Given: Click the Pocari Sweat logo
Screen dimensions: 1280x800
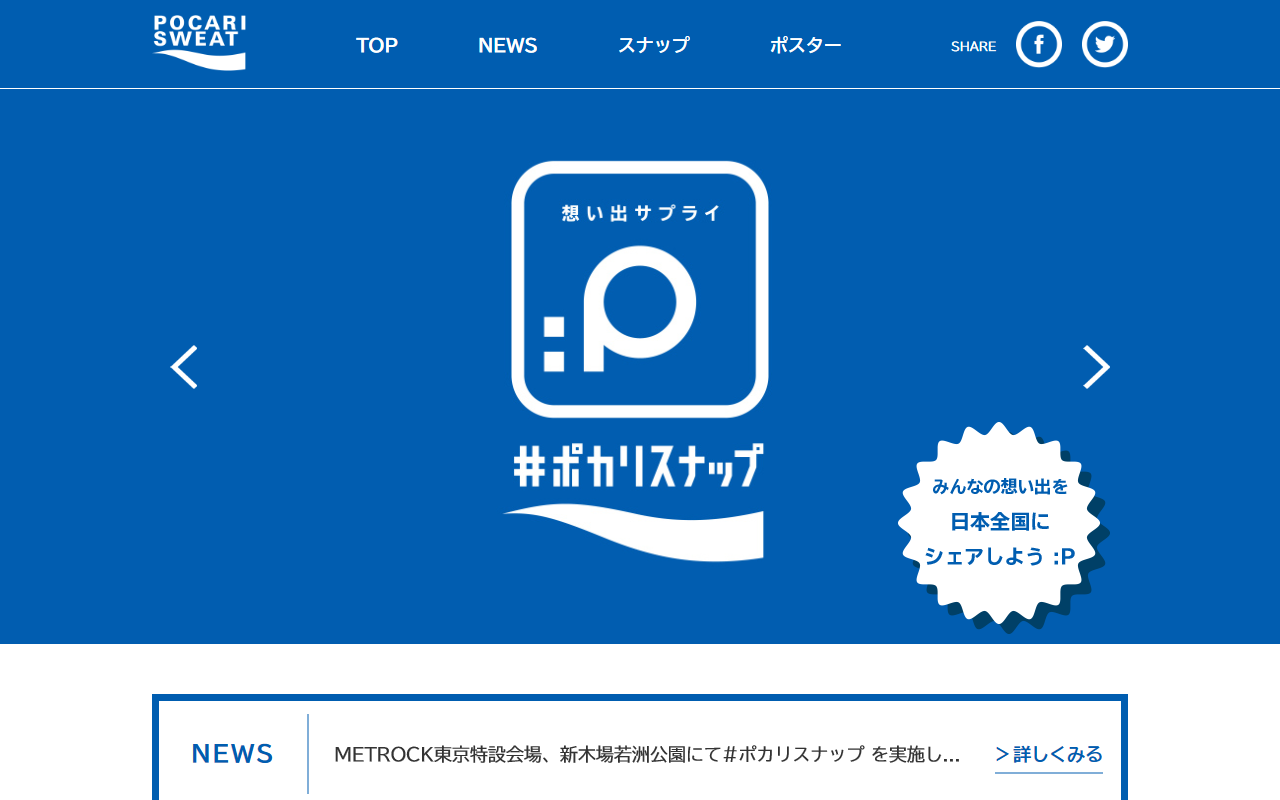Looking at the screenshot, I should (x=199, y=43).
